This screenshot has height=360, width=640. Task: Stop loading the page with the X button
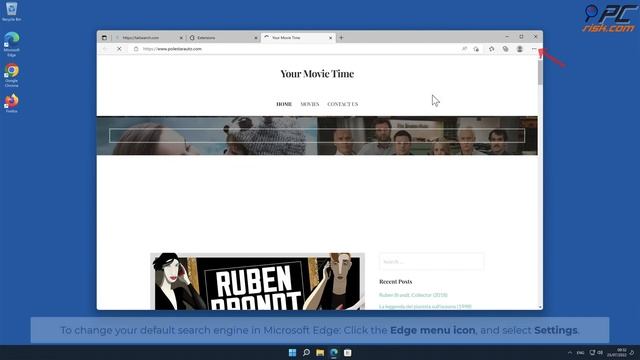(119, 49)
